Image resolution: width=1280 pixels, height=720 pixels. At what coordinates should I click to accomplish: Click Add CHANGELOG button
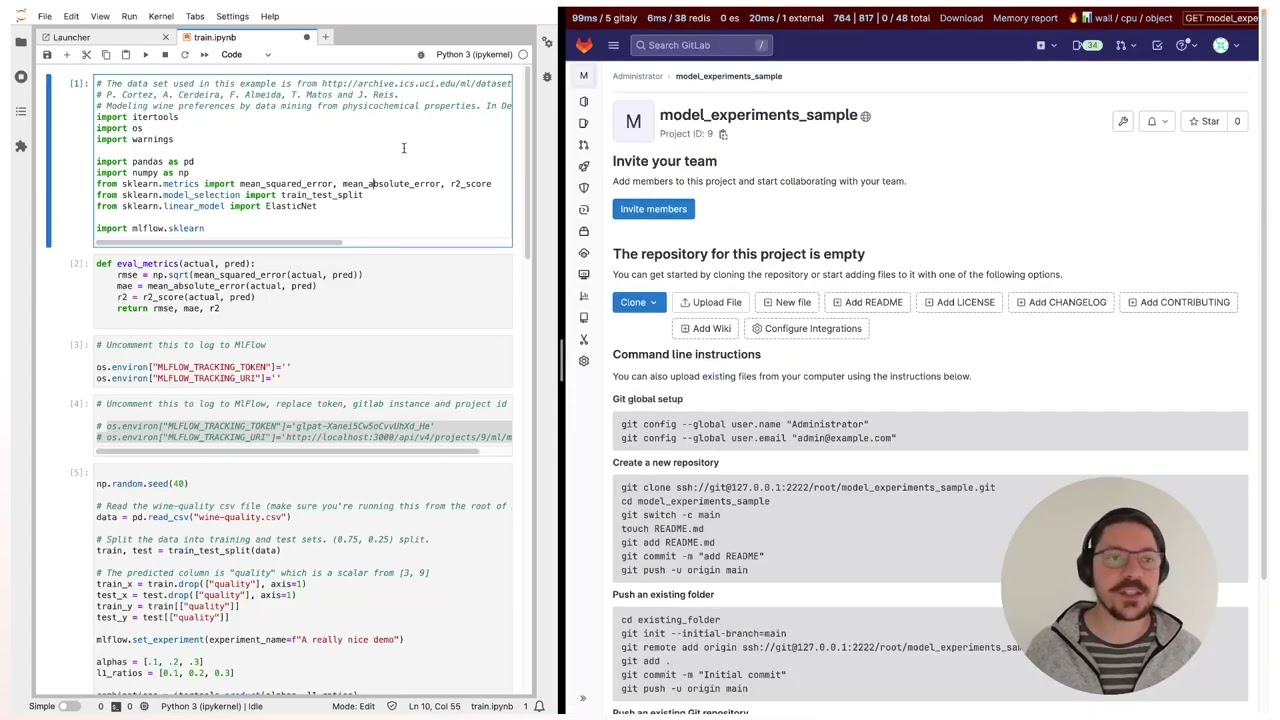tap(1060, 302)
